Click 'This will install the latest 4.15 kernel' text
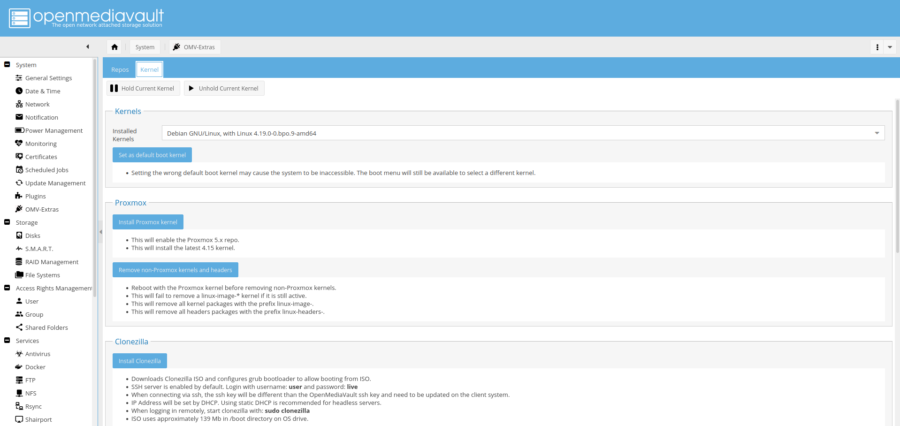The width and height of the screenshot is (900, 426). (183, 248)
